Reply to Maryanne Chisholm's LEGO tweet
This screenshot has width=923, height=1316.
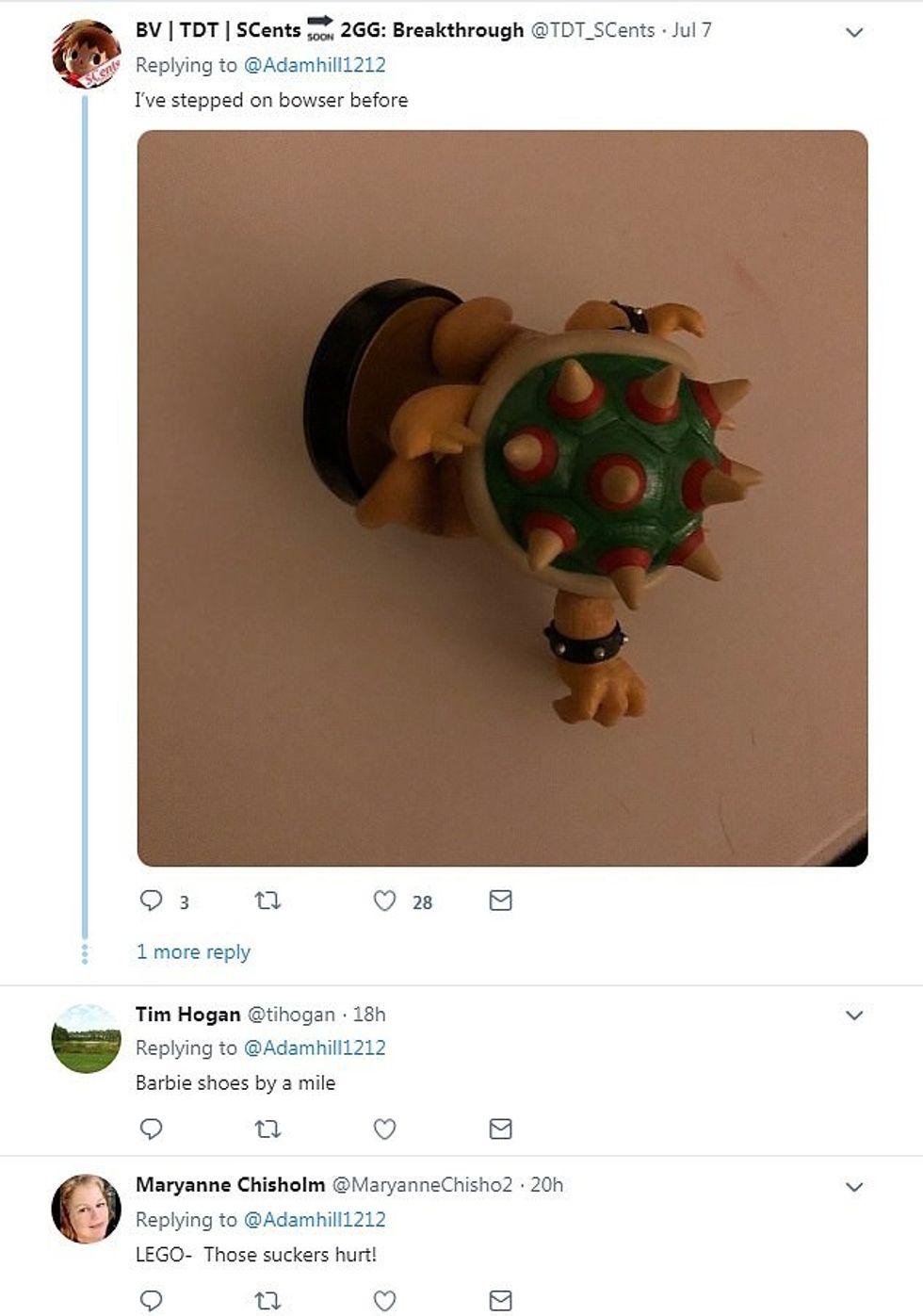click(x=151, y=1301)
